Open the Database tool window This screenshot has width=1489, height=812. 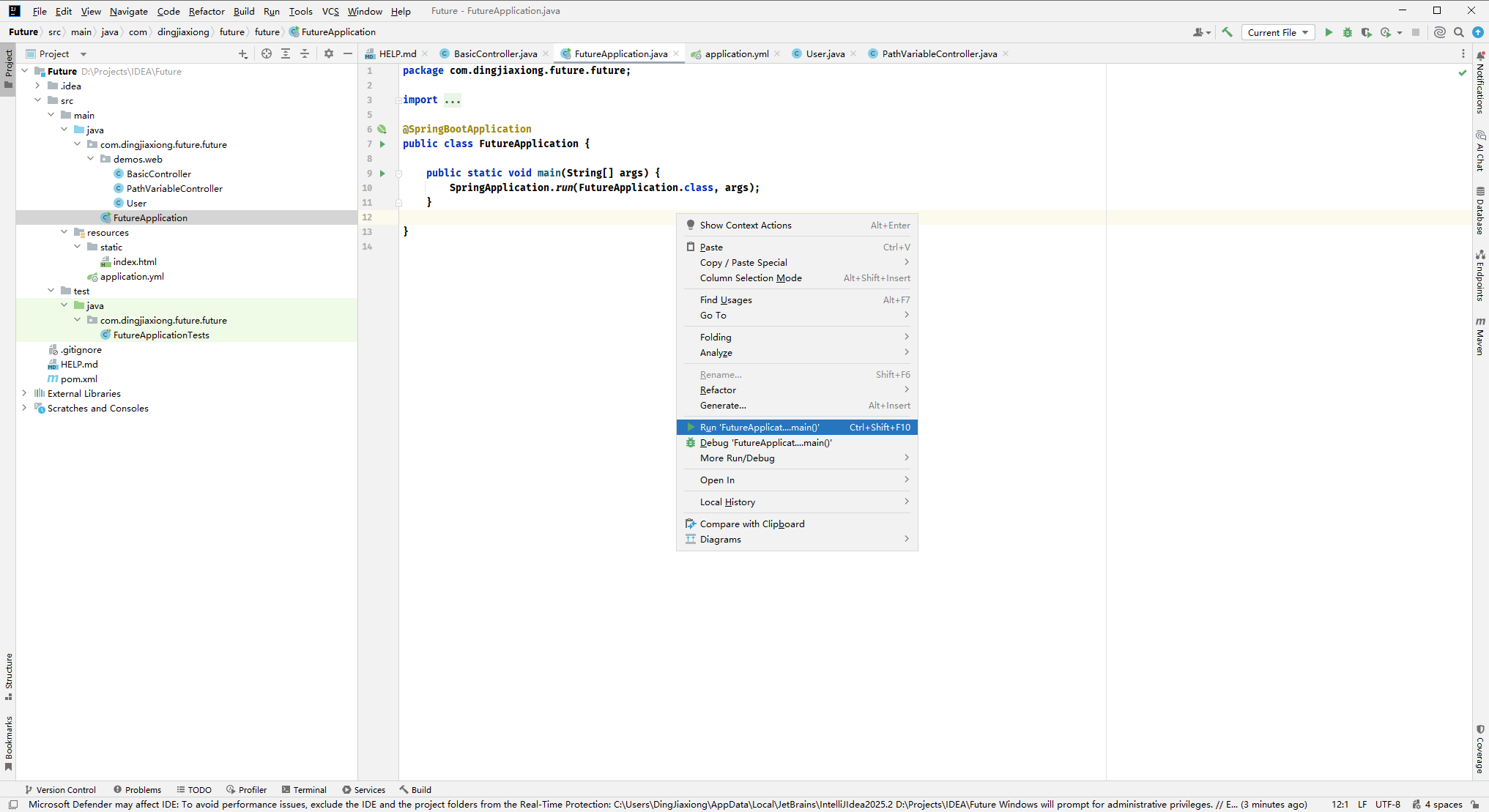tap(1480, 210)
